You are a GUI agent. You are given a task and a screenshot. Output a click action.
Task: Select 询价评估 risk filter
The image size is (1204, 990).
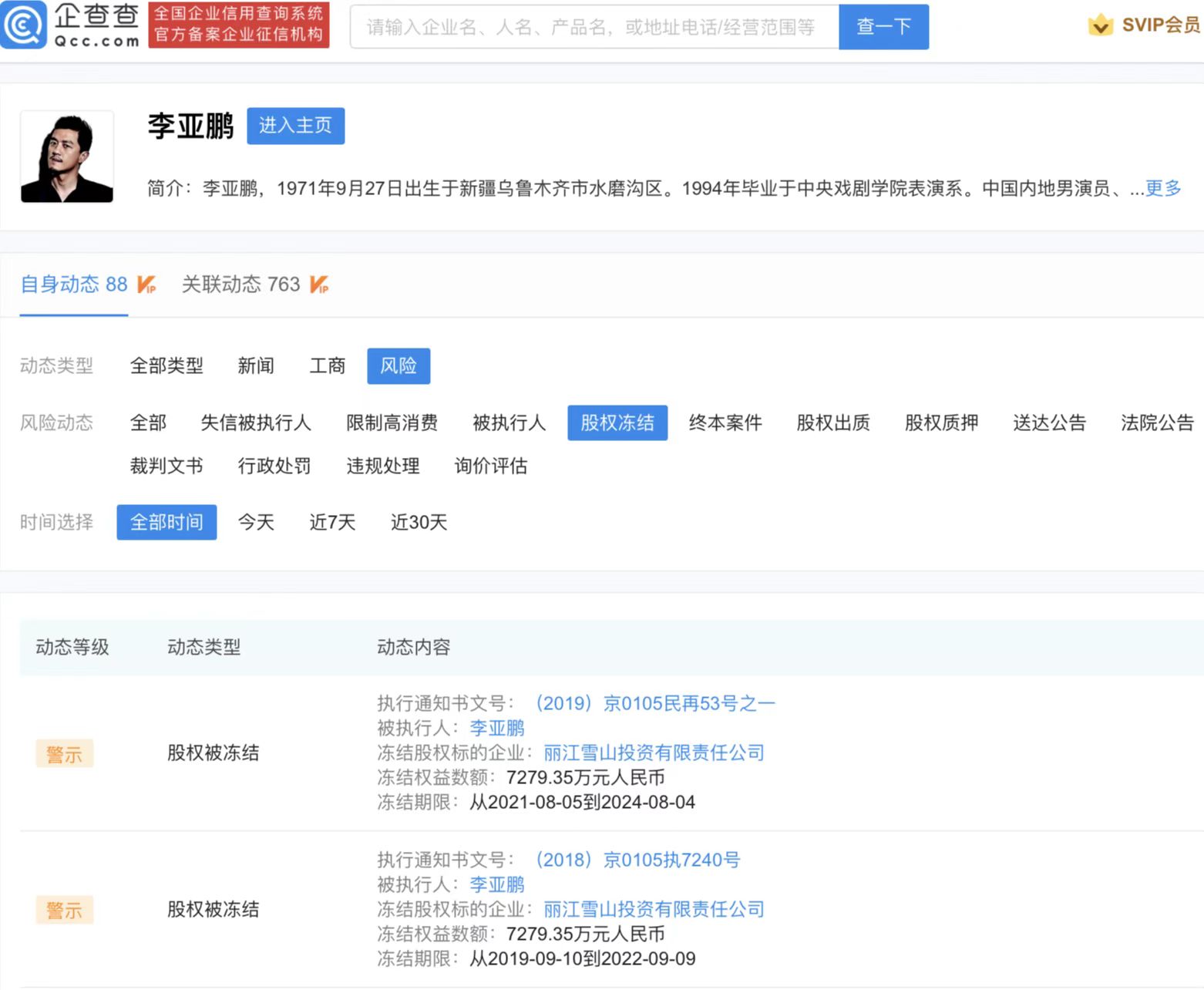point(491,466)
